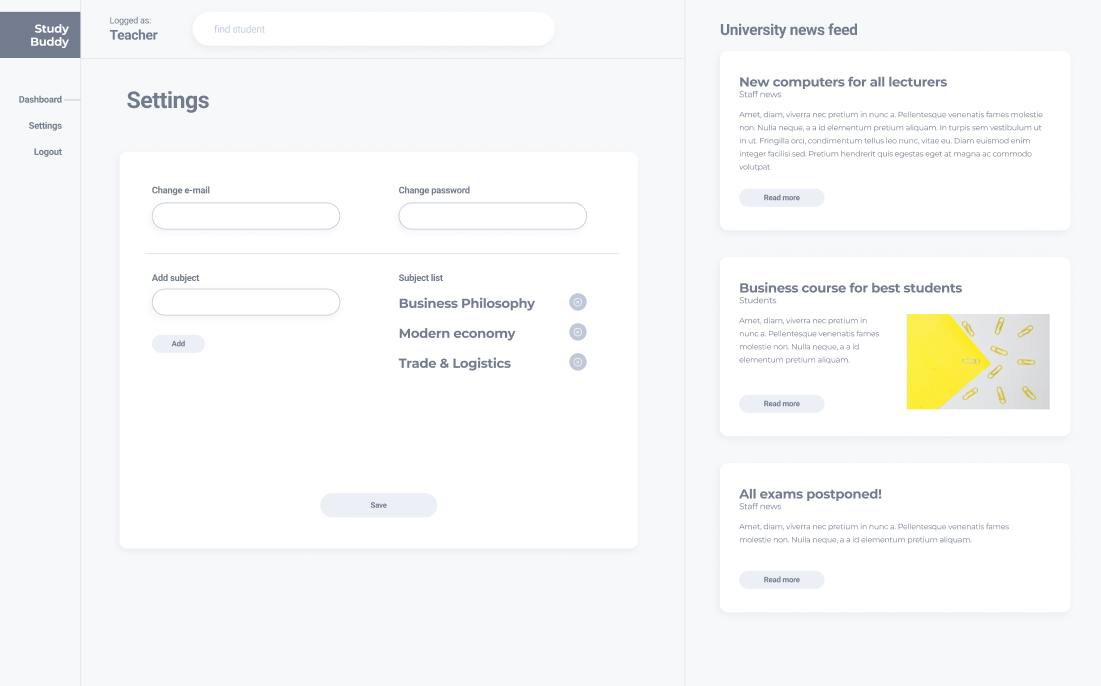Screen dimensions: 1101x686
Task: Click the Study Buddy logo
Action: (x=40, y=34)
